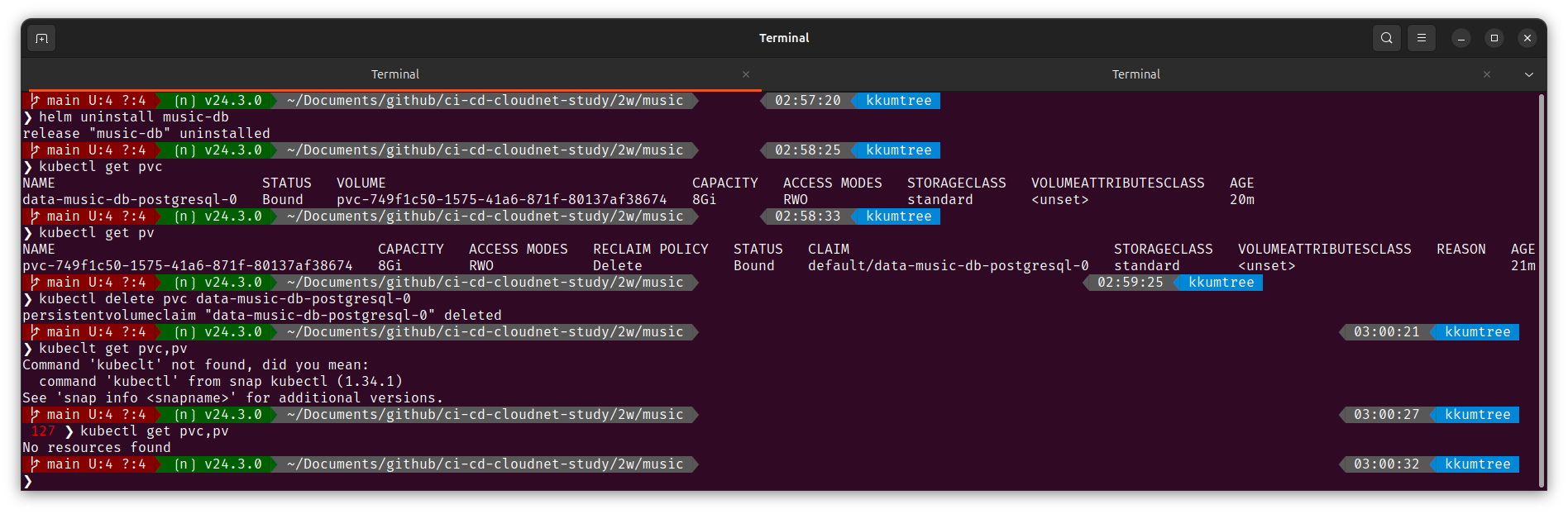The image size is (1568, 514).
Task: Click 'kkumtree' label beside 02:57:20
Action: pos(899,101)
